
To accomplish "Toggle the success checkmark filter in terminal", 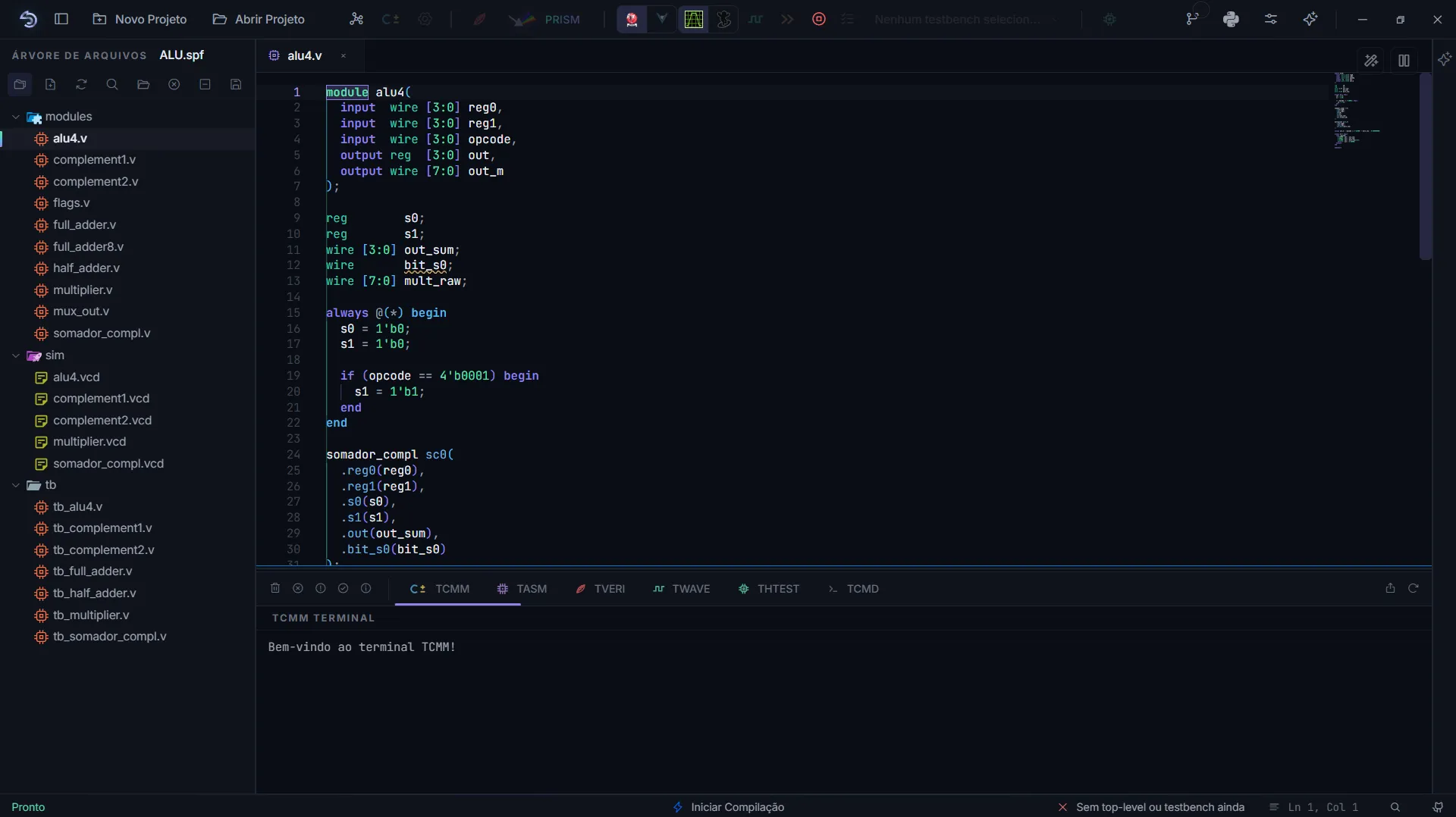I will click(343, 589).
